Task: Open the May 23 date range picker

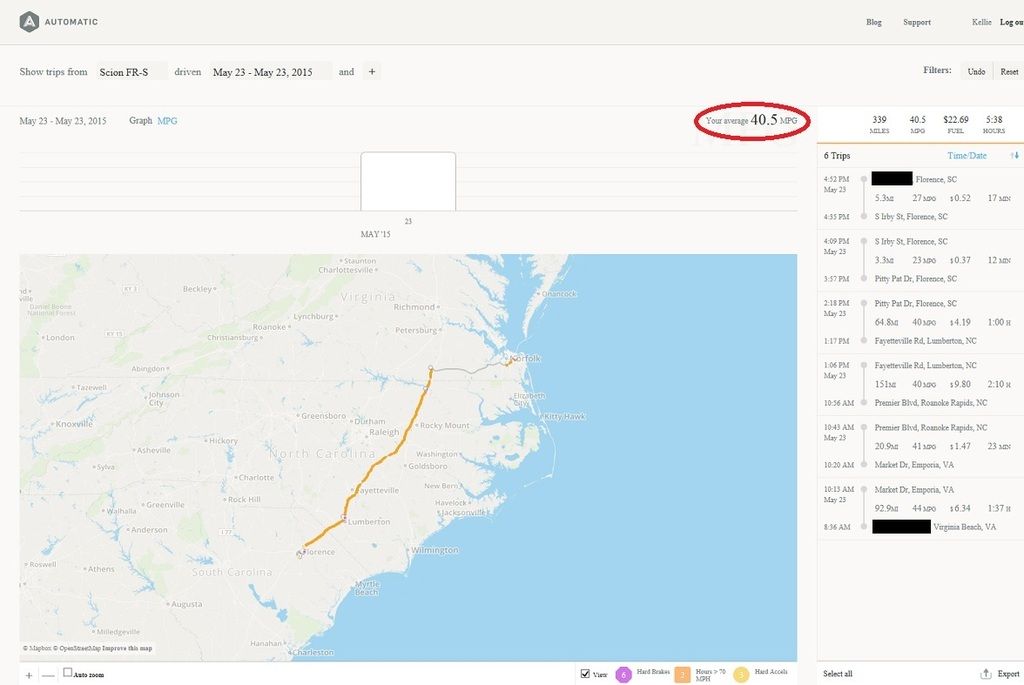Action: tap(263, 72)
